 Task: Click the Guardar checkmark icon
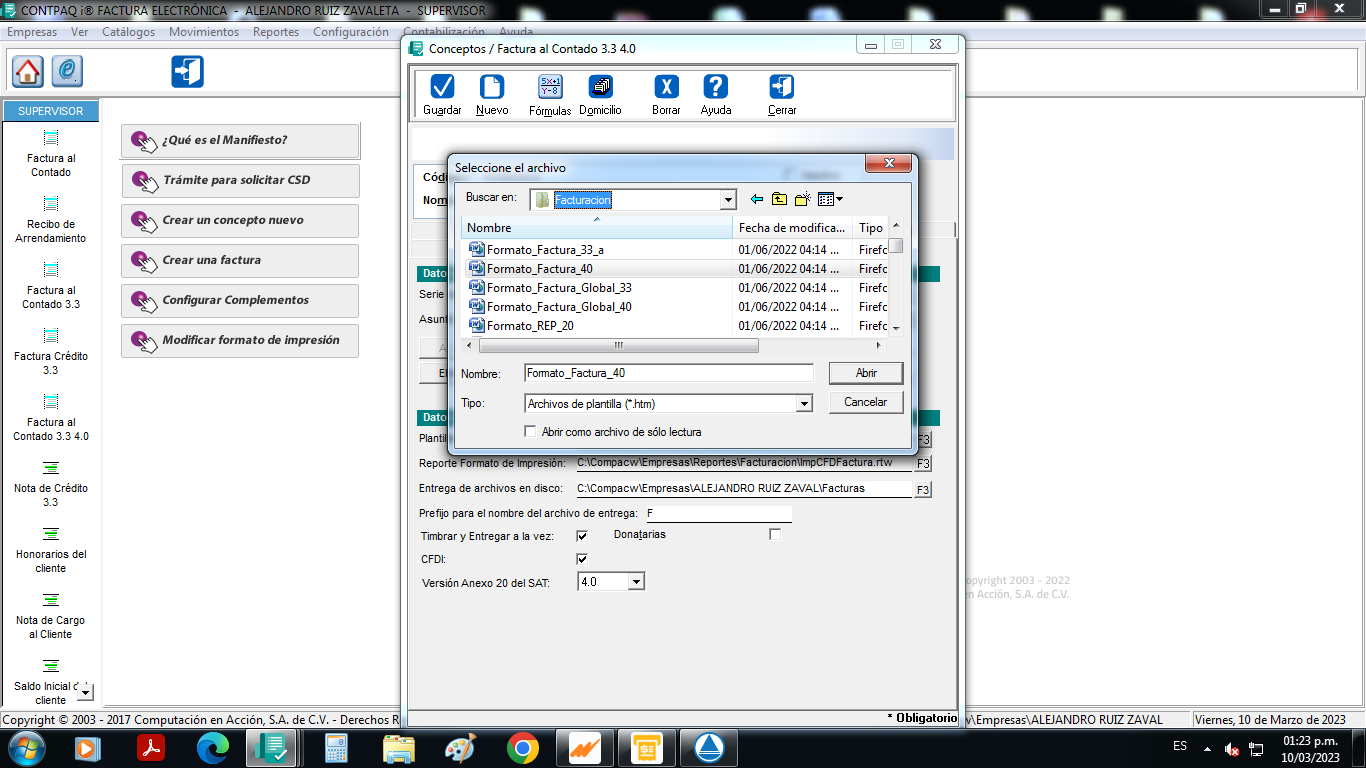(442, 87)
